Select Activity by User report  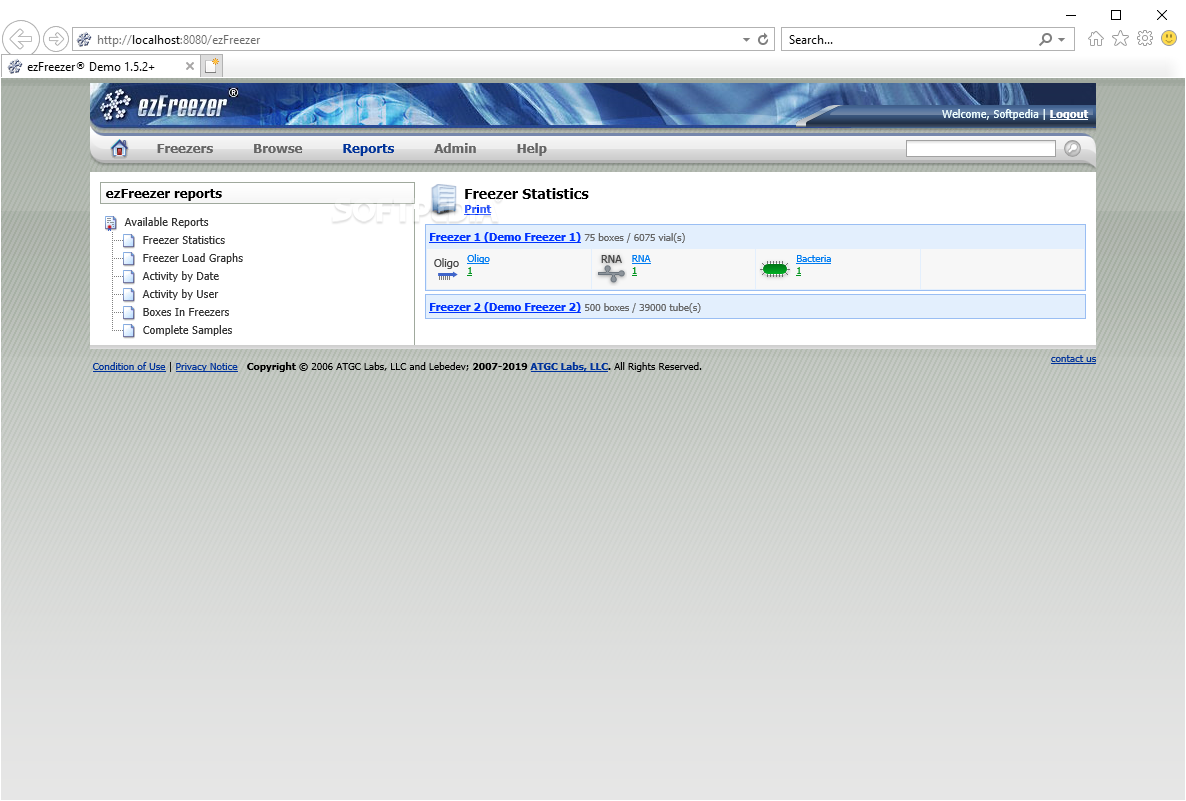(180, 294)
